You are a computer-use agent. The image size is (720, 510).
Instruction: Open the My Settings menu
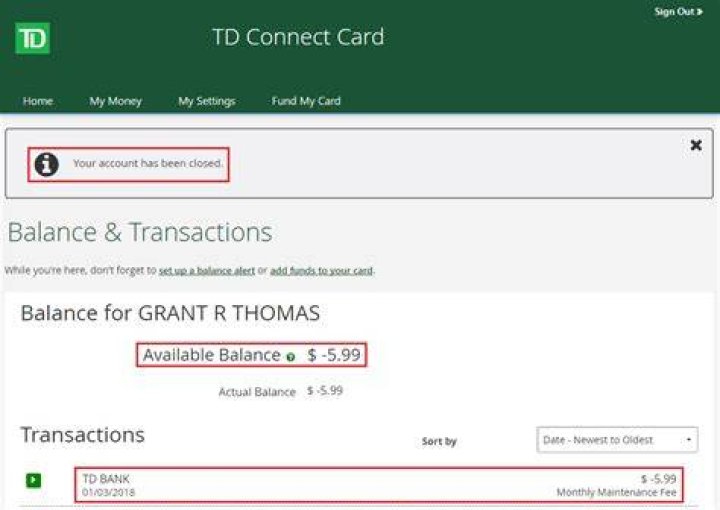[207, 101]
